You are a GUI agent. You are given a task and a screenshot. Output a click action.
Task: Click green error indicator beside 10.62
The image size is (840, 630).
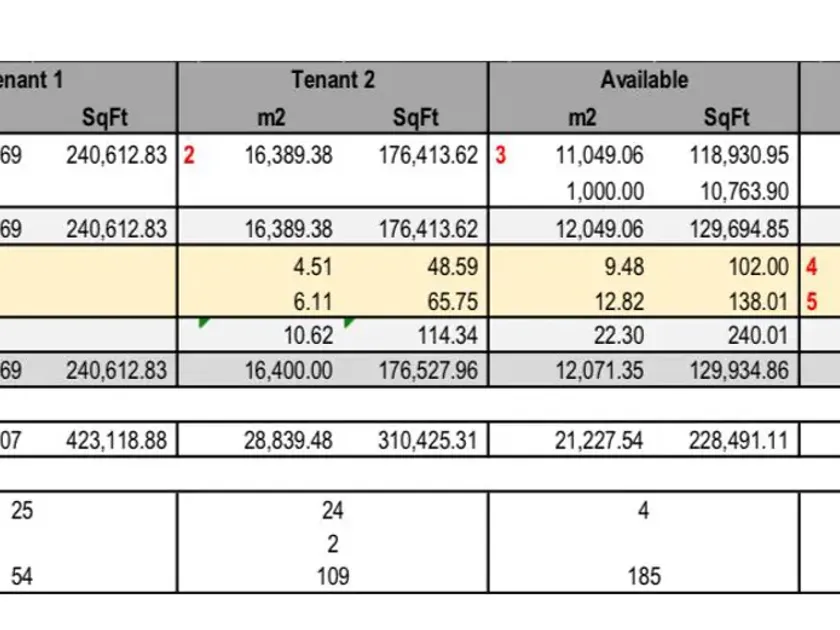(x=204, y=322)
